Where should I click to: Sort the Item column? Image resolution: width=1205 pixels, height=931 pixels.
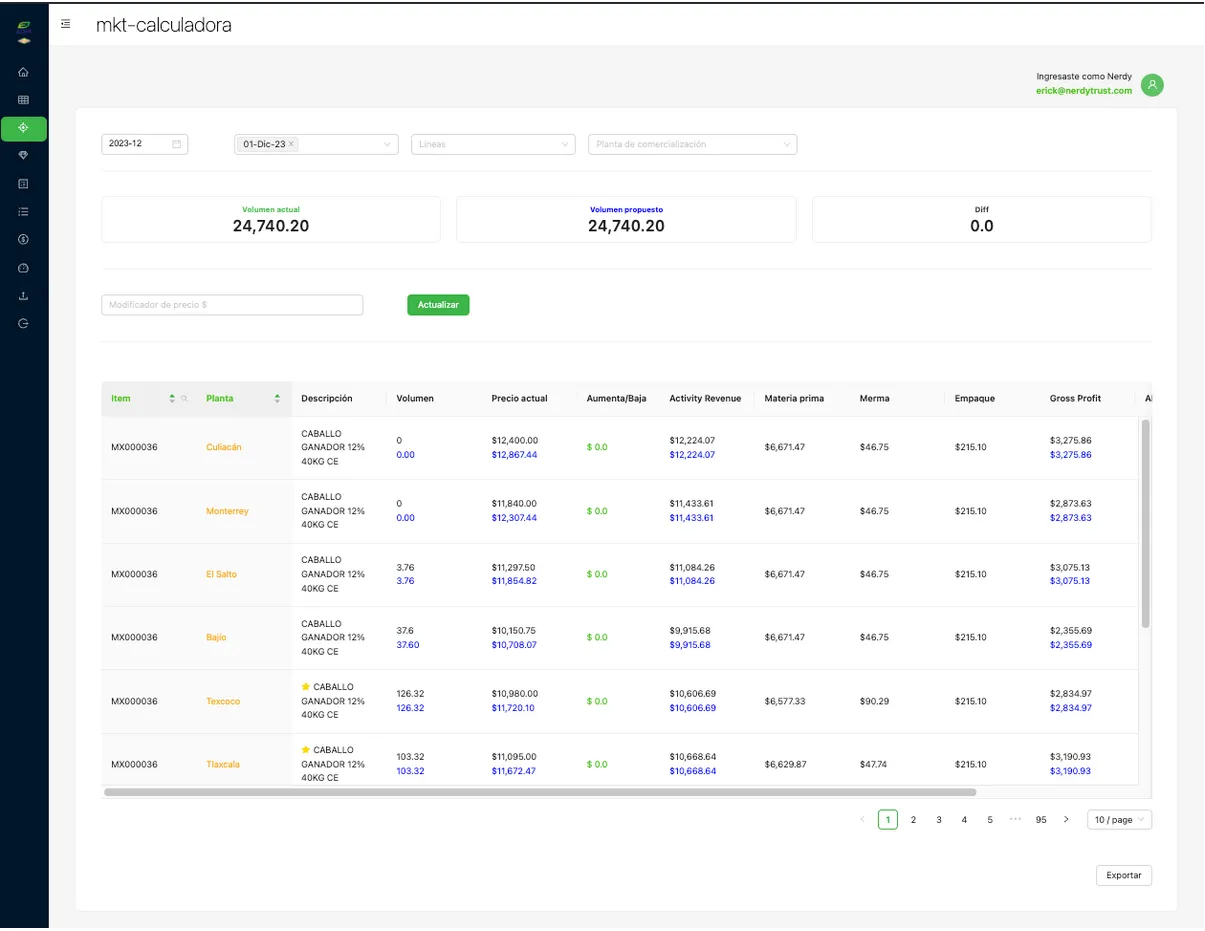pyautogui.click(x=172, y=398)
